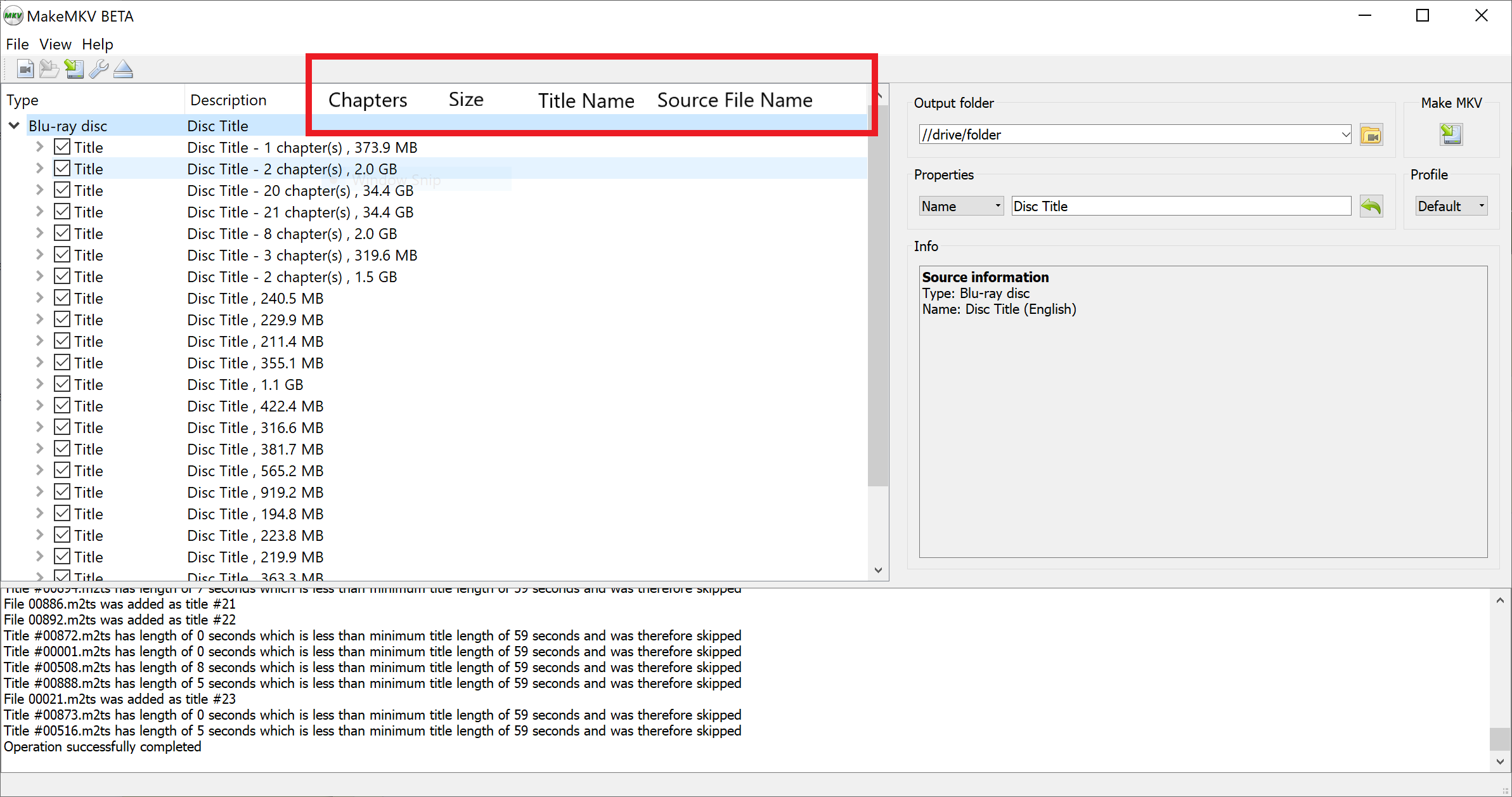This screenshot has height=797, width=1512.
Task: Expand the 355.1 MB title row
Action: pyautogui.click(x=39, y=363)
